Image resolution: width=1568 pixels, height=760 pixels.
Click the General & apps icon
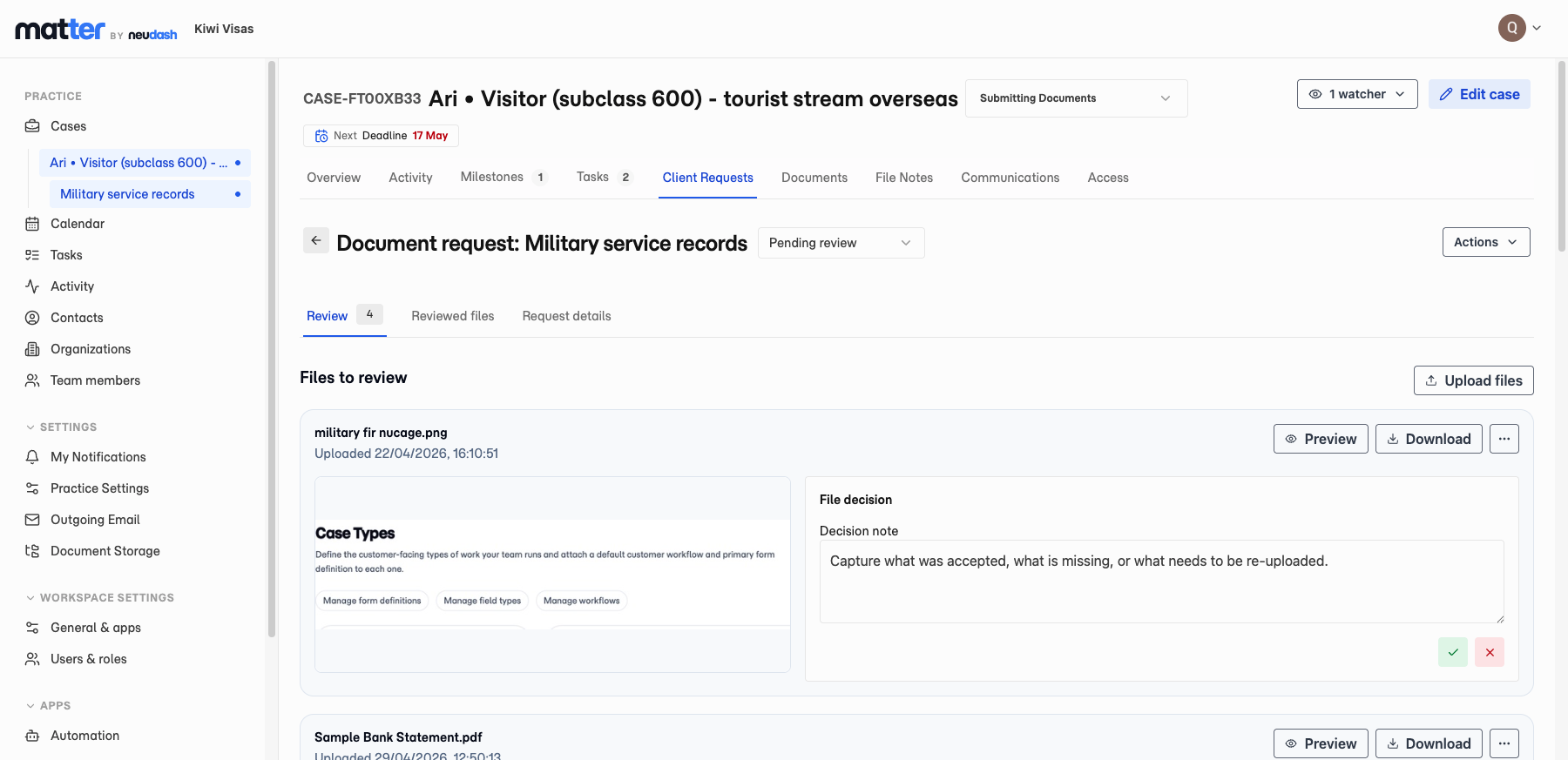click(32, 628)
